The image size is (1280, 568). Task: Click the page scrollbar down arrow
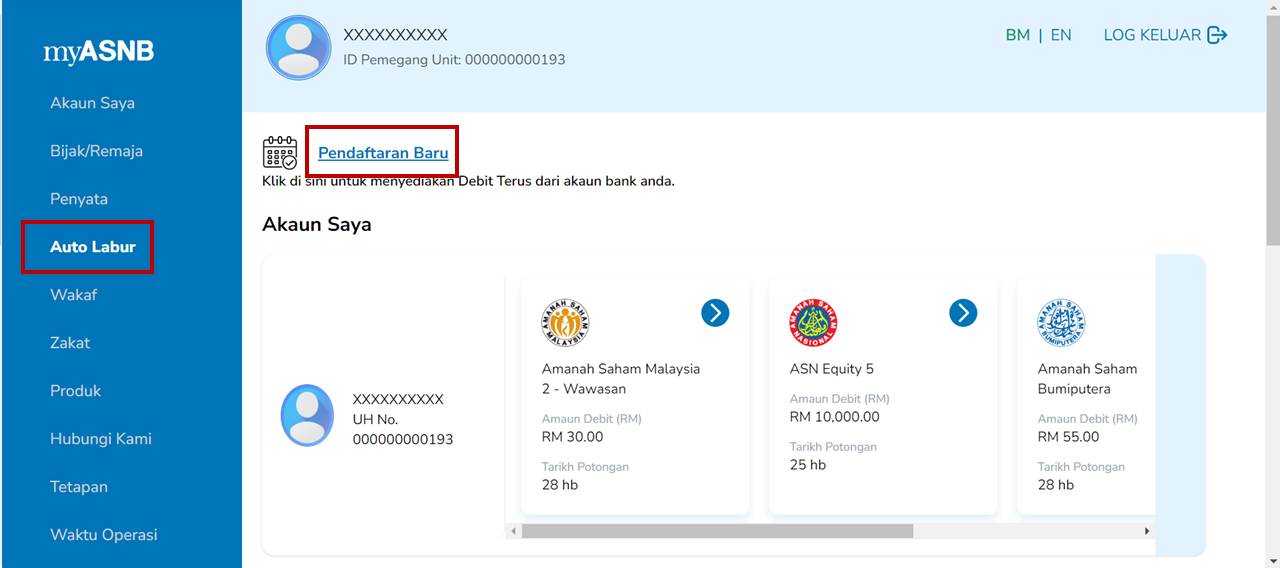(x=1272, y=560)
